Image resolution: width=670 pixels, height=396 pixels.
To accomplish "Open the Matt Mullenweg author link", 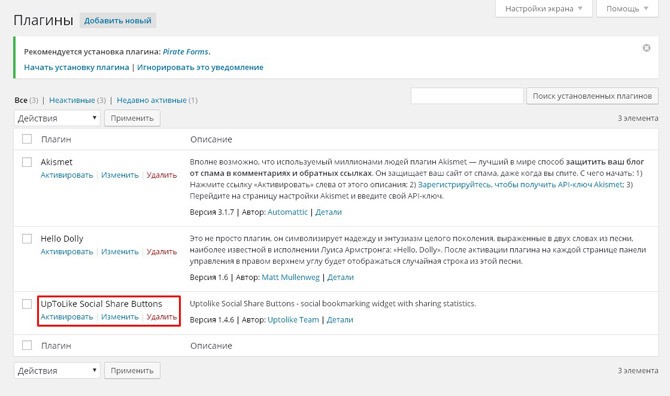I will coord(291,277).
